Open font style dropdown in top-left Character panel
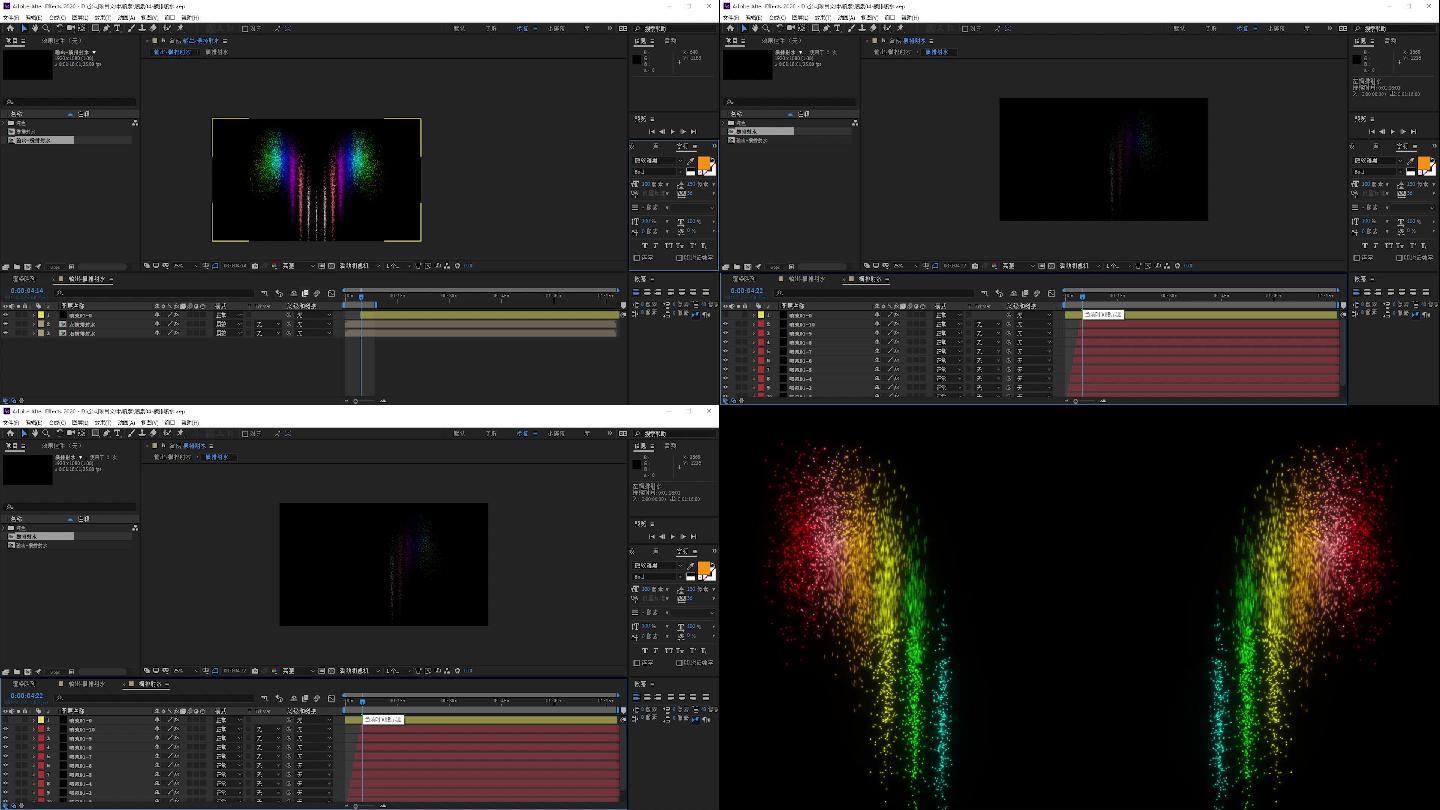The height and width of the screenshot is (810, 1440). click(658, 171)
